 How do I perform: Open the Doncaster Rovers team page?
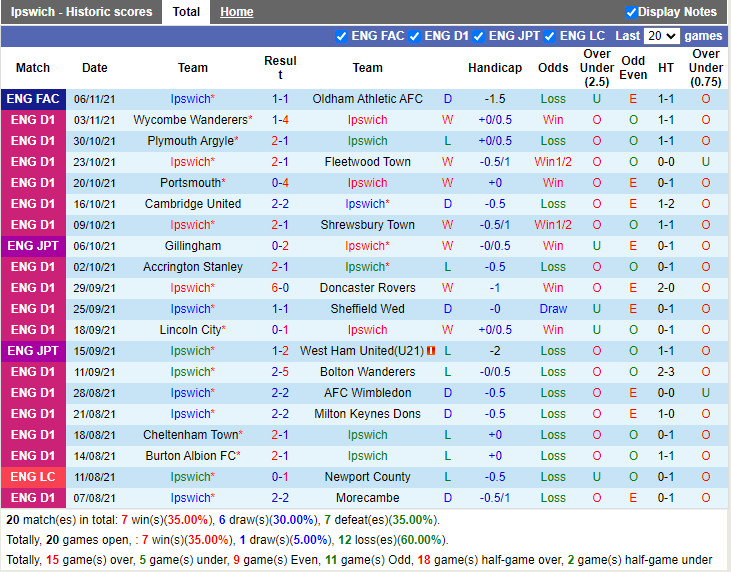367,288
